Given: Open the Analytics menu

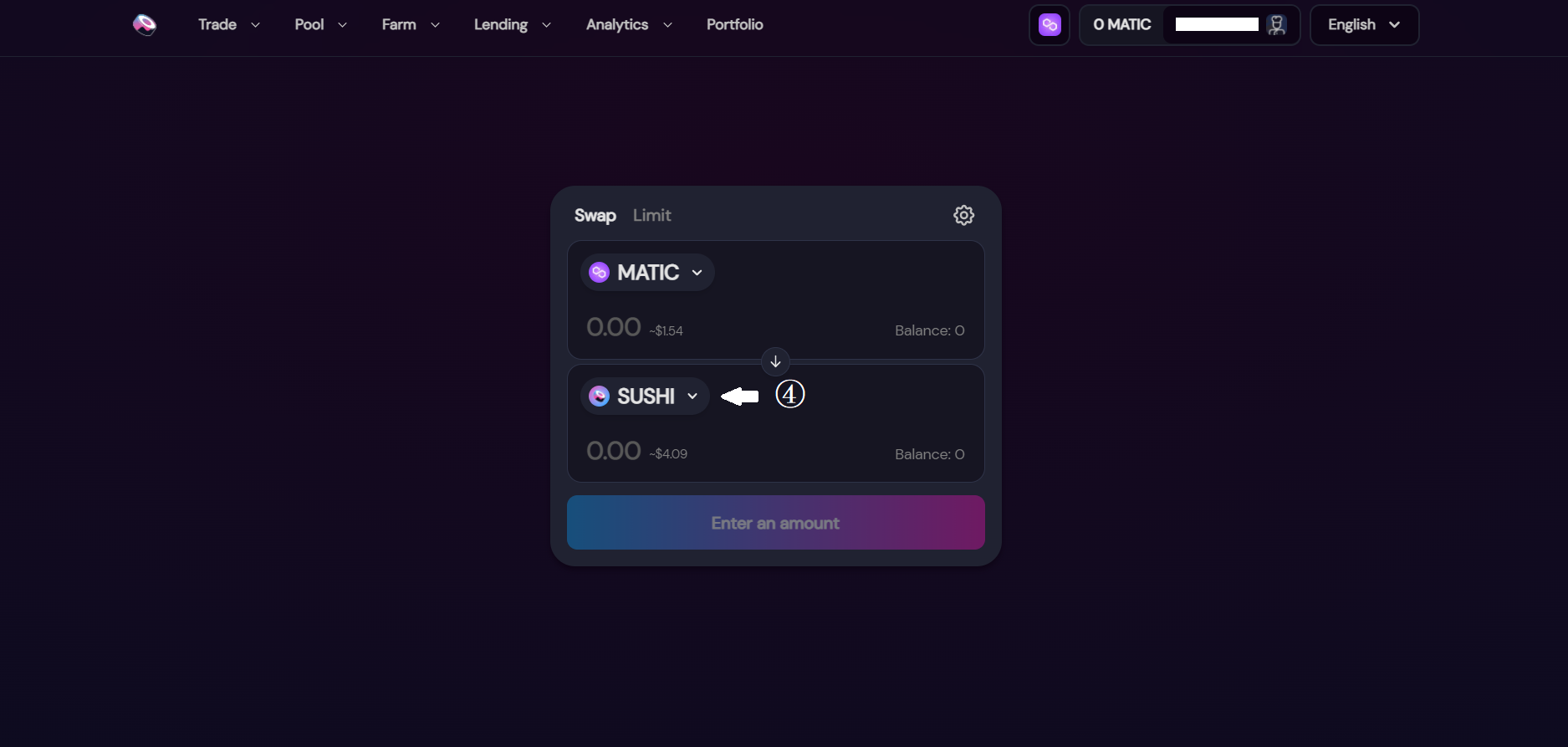Looking at the screenshot, I should click(x=629, y=25).
